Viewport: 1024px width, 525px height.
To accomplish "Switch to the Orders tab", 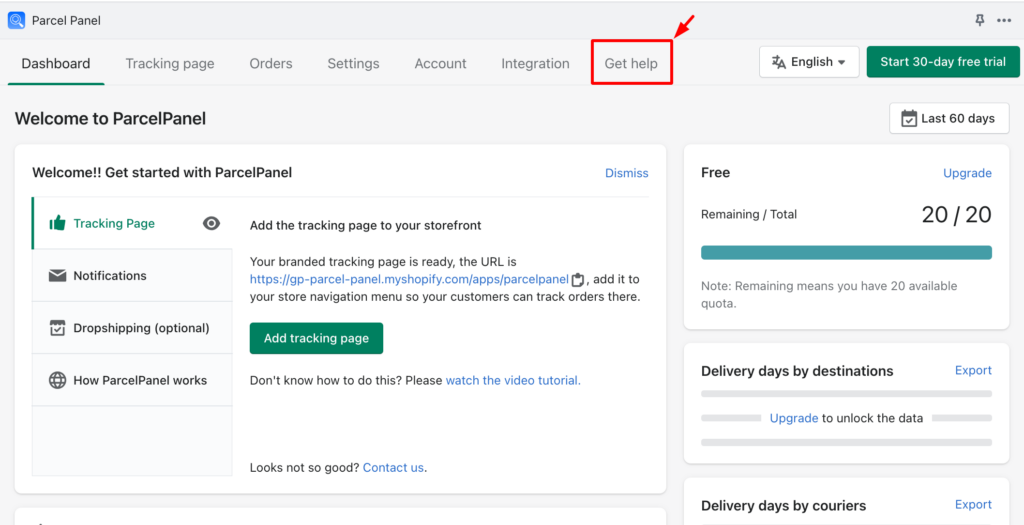I will pyautogui.click(x=271, y=63).
